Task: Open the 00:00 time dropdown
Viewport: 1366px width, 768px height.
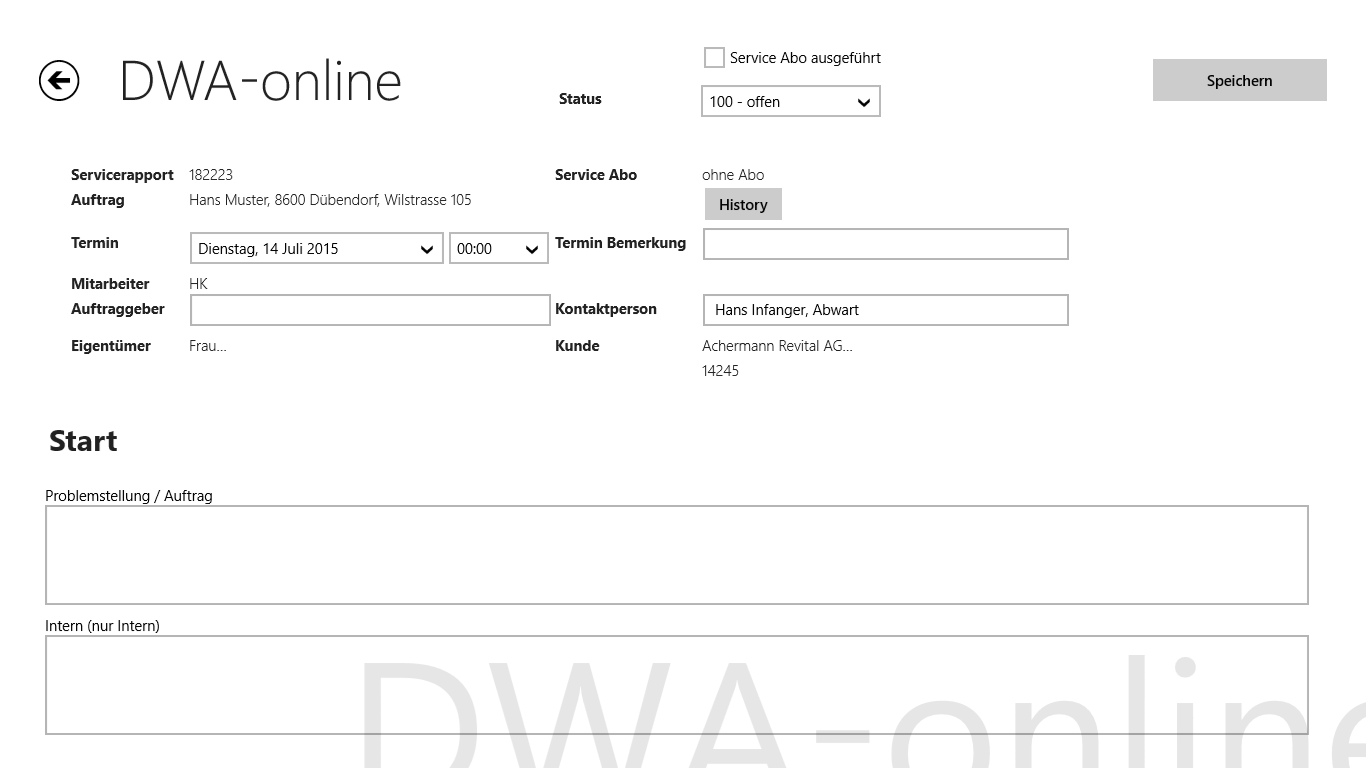Action: point(499,248)
